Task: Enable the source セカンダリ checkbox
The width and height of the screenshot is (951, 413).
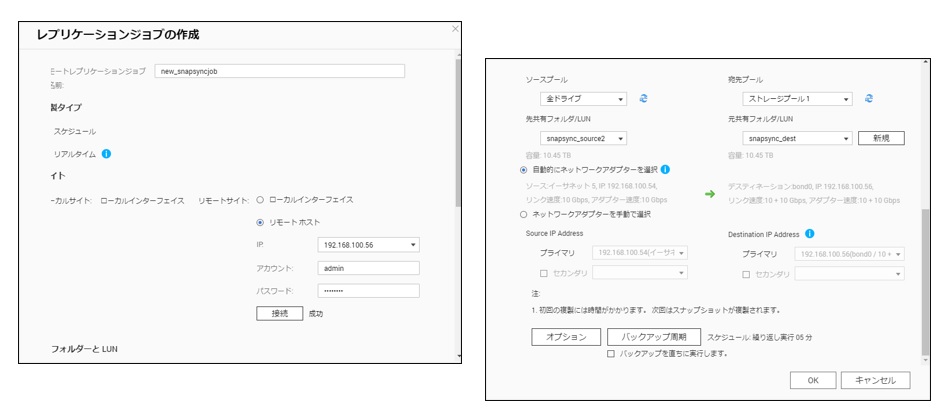Action: tap(543, 273)
